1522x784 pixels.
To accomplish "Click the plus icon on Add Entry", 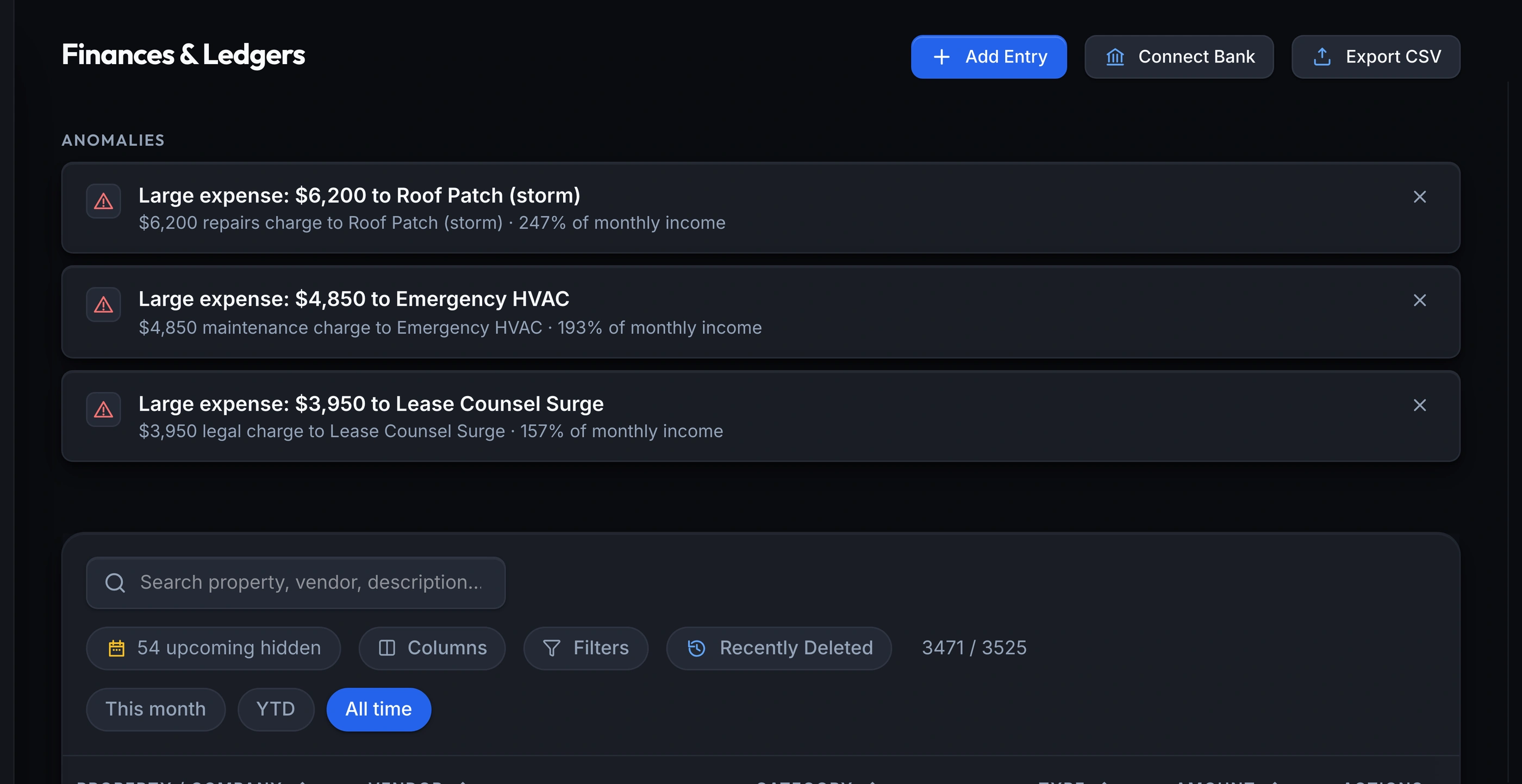I will click(941, 57).
